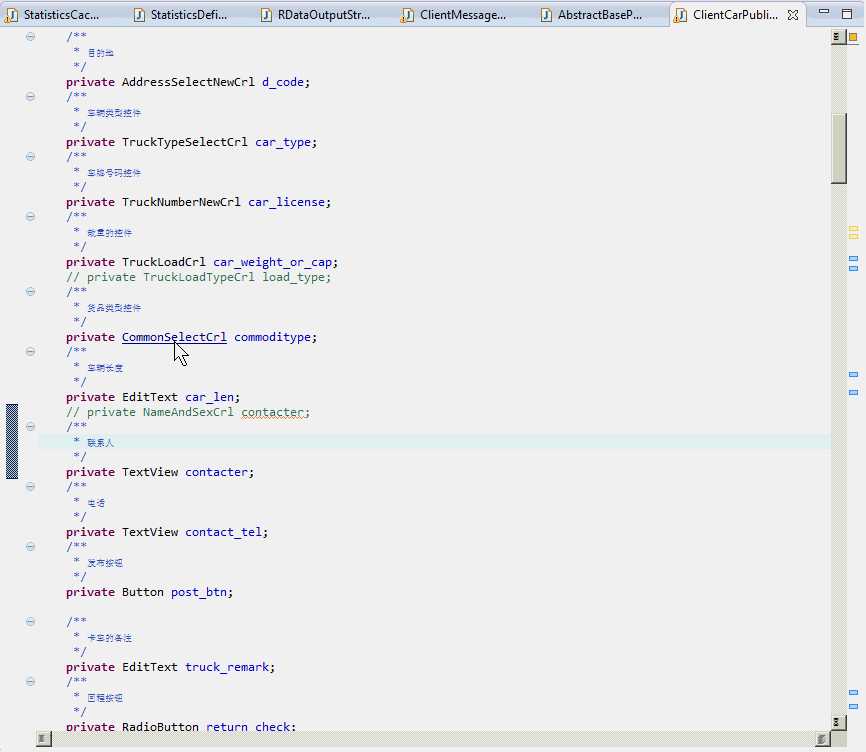Click the RadioButton type name
The image size is (866, 752).
(x=160, y=727)
